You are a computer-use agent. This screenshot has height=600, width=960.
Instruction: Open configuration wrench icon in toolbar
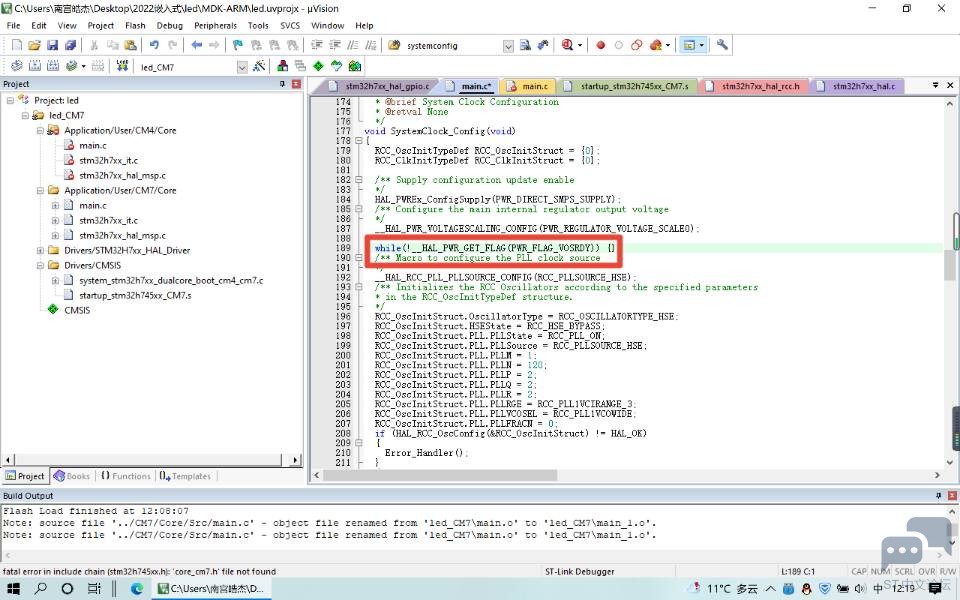click(x=722, y=45)
